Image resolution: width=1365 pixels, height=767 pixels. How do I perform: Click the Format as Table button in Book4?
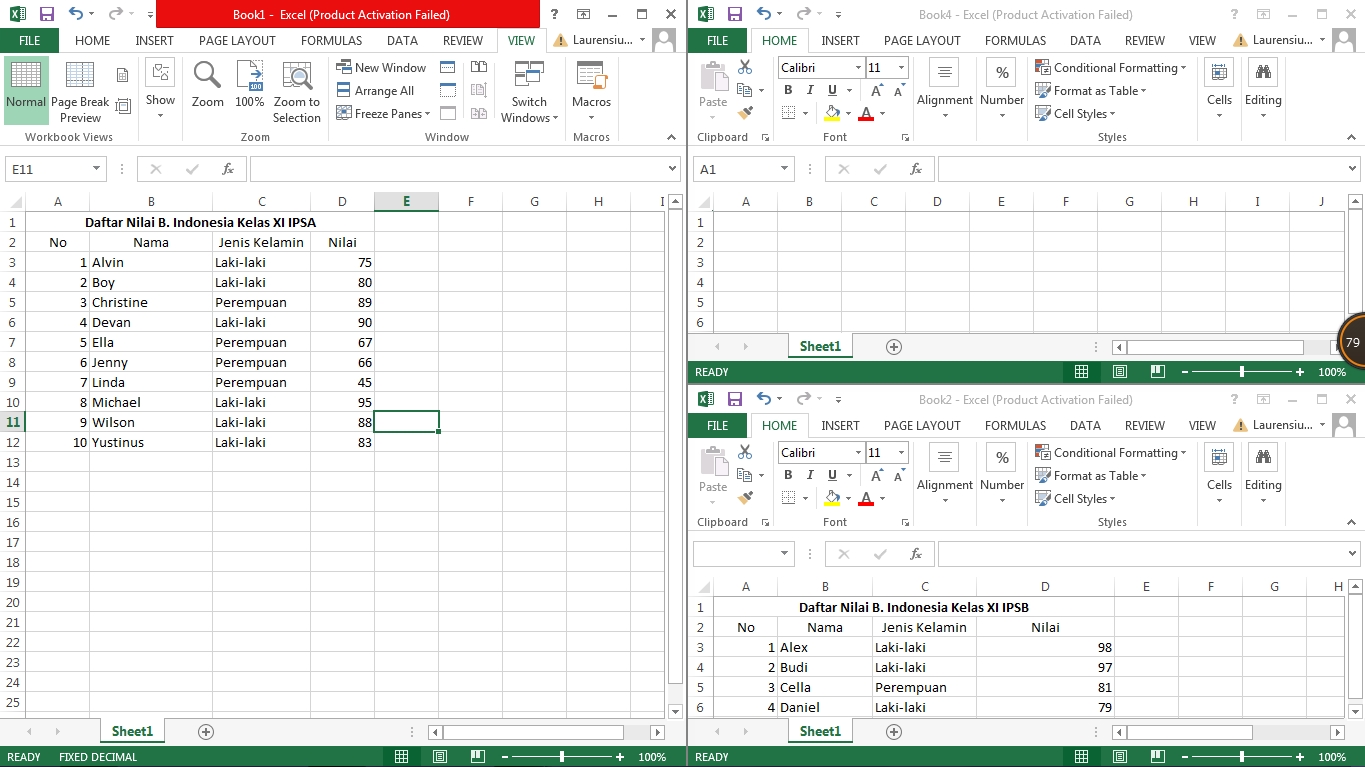[x=1091, y=90]
